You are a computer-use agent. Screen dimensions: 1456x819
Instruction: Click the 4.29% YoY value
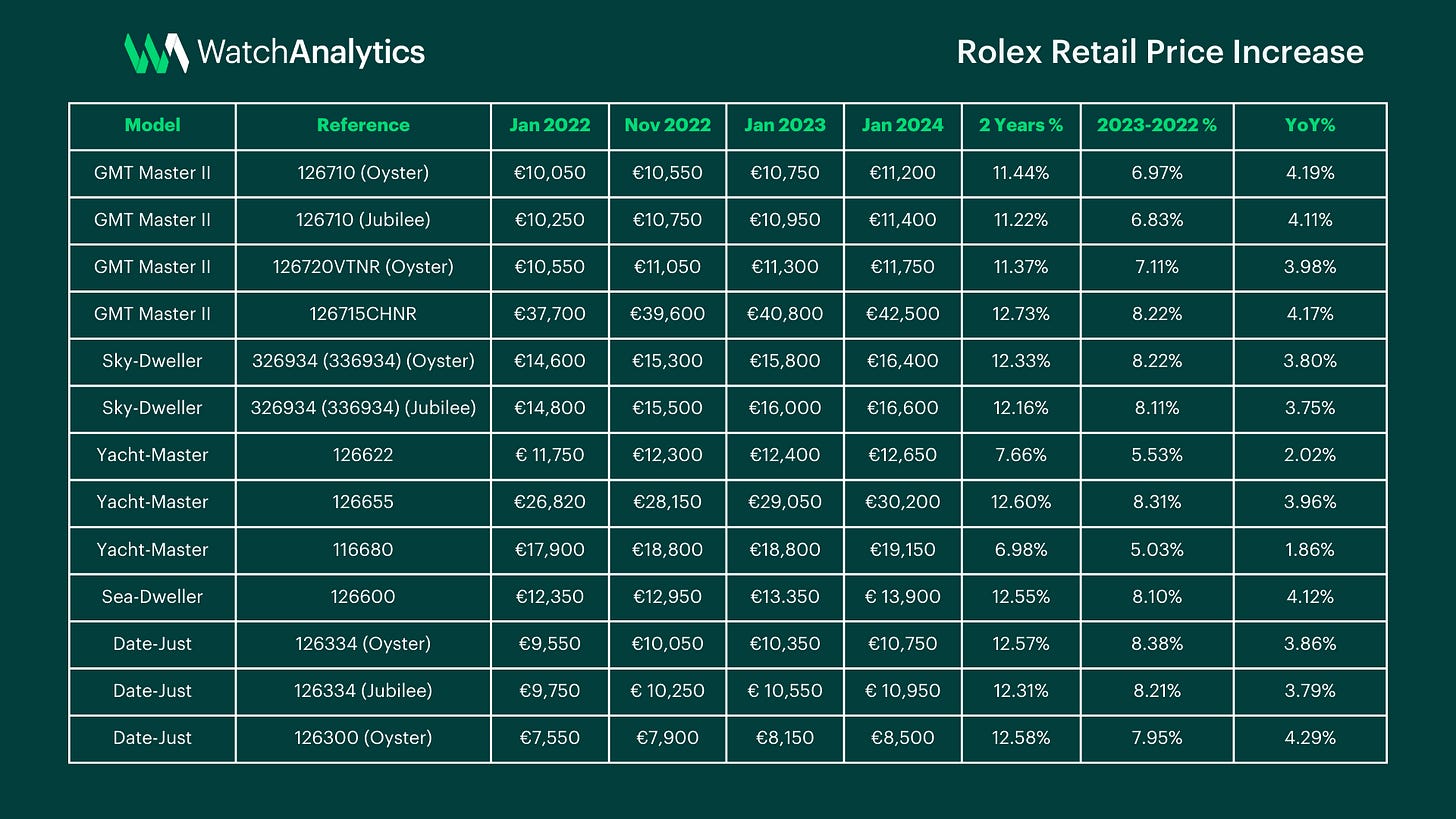pos(1310,737)
